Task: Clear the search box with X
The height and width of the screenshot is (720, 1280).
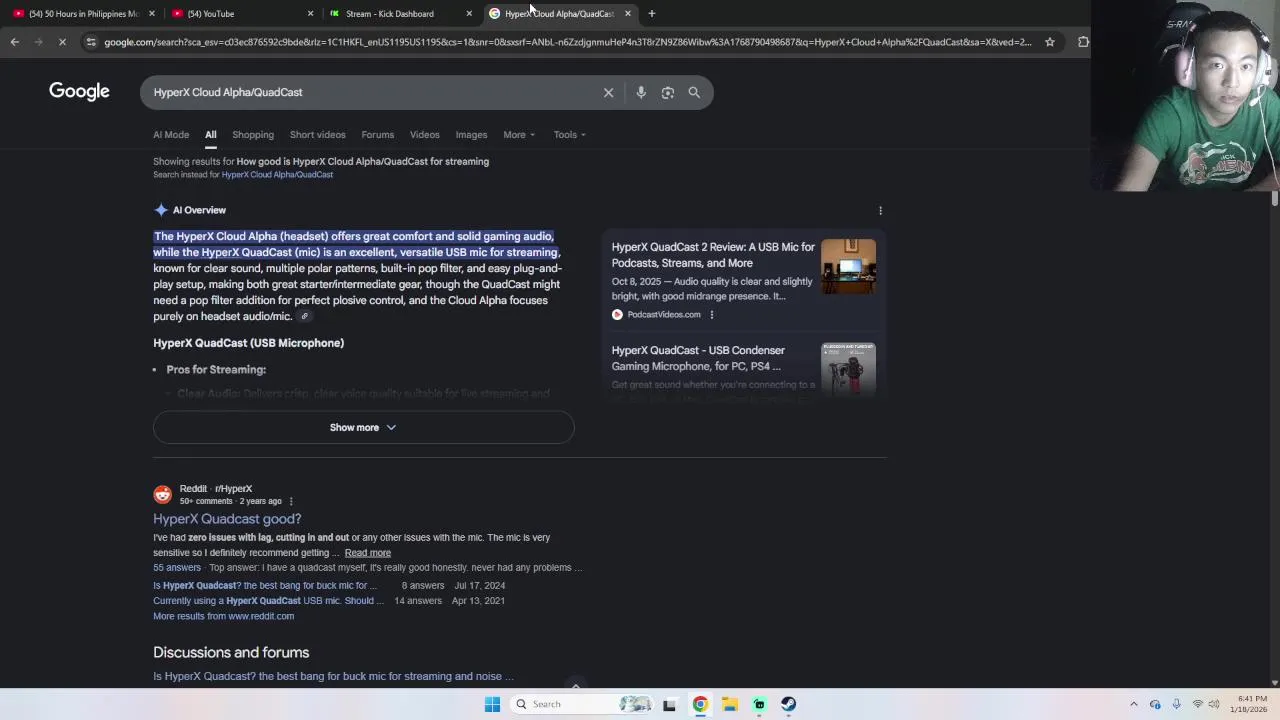Action: click(x=608, y=92)
